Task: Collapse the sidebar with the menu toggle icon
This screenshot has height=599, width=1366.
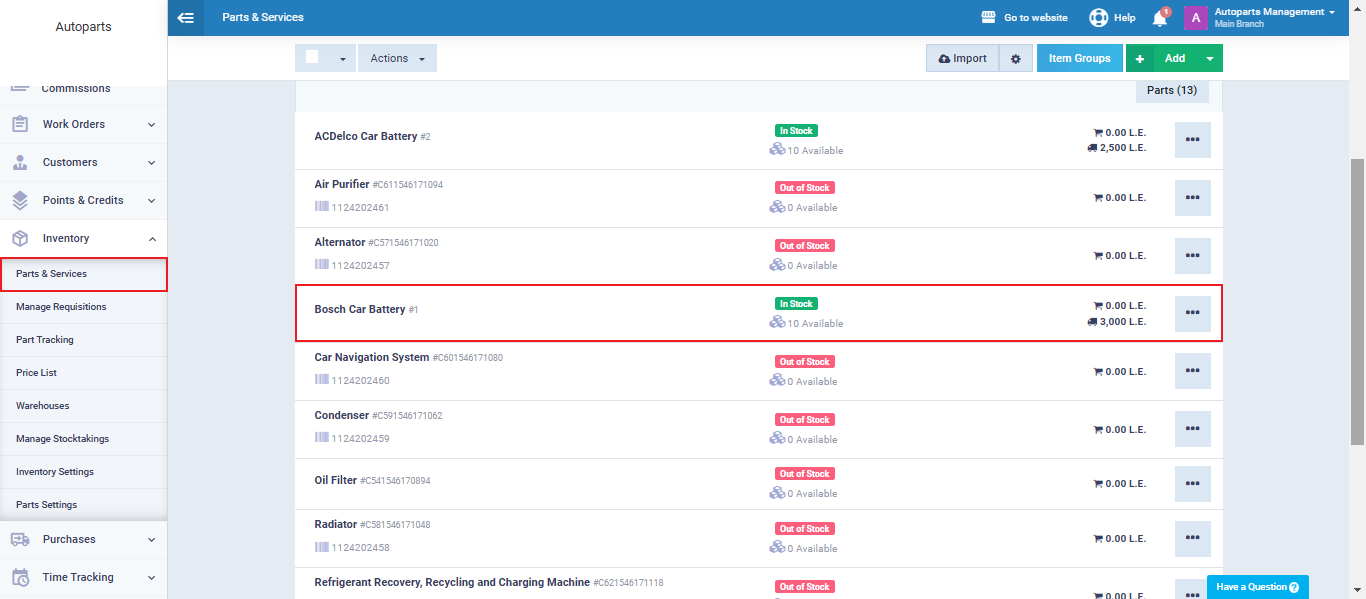Action: pos(185,17)
